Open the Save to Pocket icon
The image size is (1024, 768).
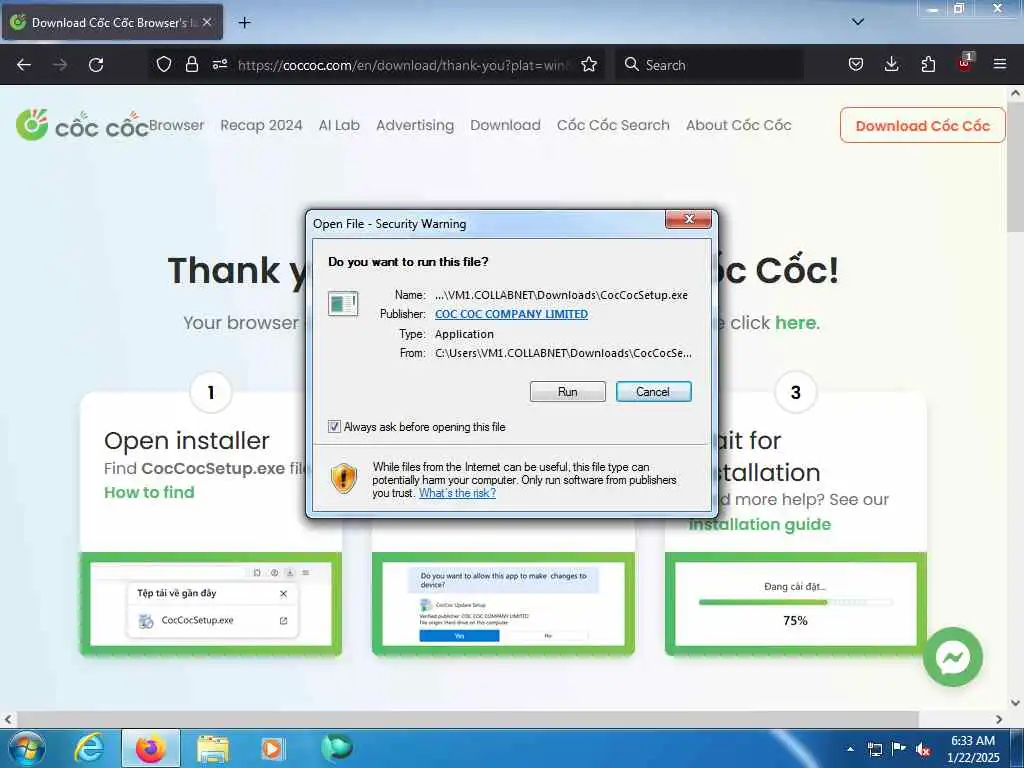[856, 64]
